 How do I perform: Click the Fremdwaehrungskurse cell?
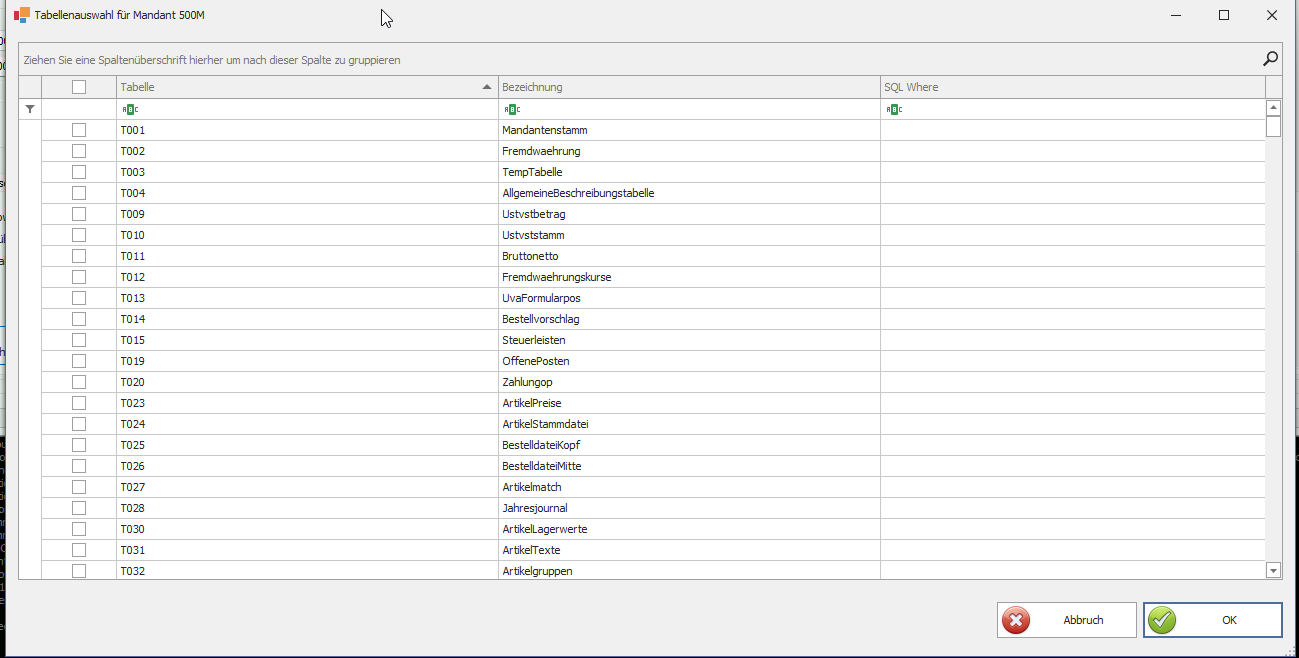[x=689, y=277]
